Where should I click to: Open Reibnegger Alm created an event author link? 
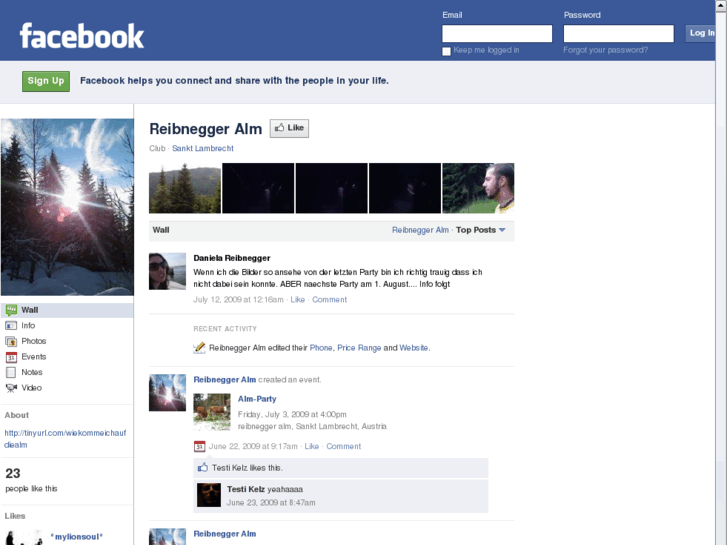[x=225, y=380]
